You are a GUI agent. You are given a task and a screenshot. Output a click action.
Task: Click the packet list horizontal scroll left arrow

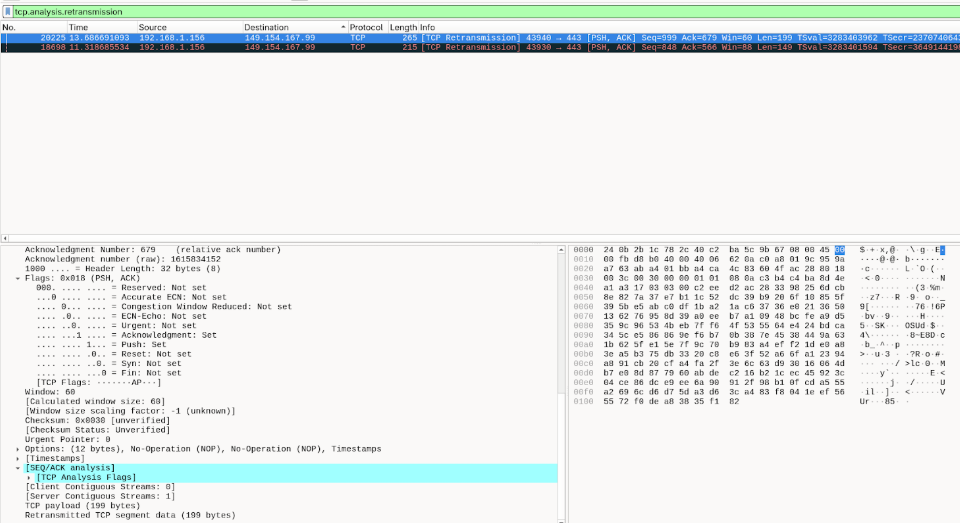[x=5, y=238]
